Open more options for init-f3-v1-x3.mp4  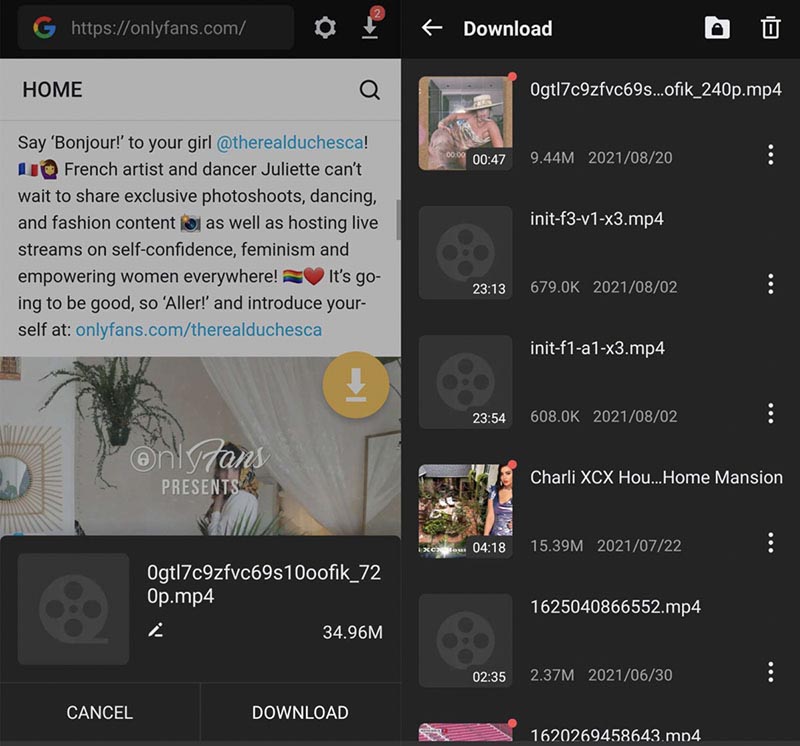770,284
